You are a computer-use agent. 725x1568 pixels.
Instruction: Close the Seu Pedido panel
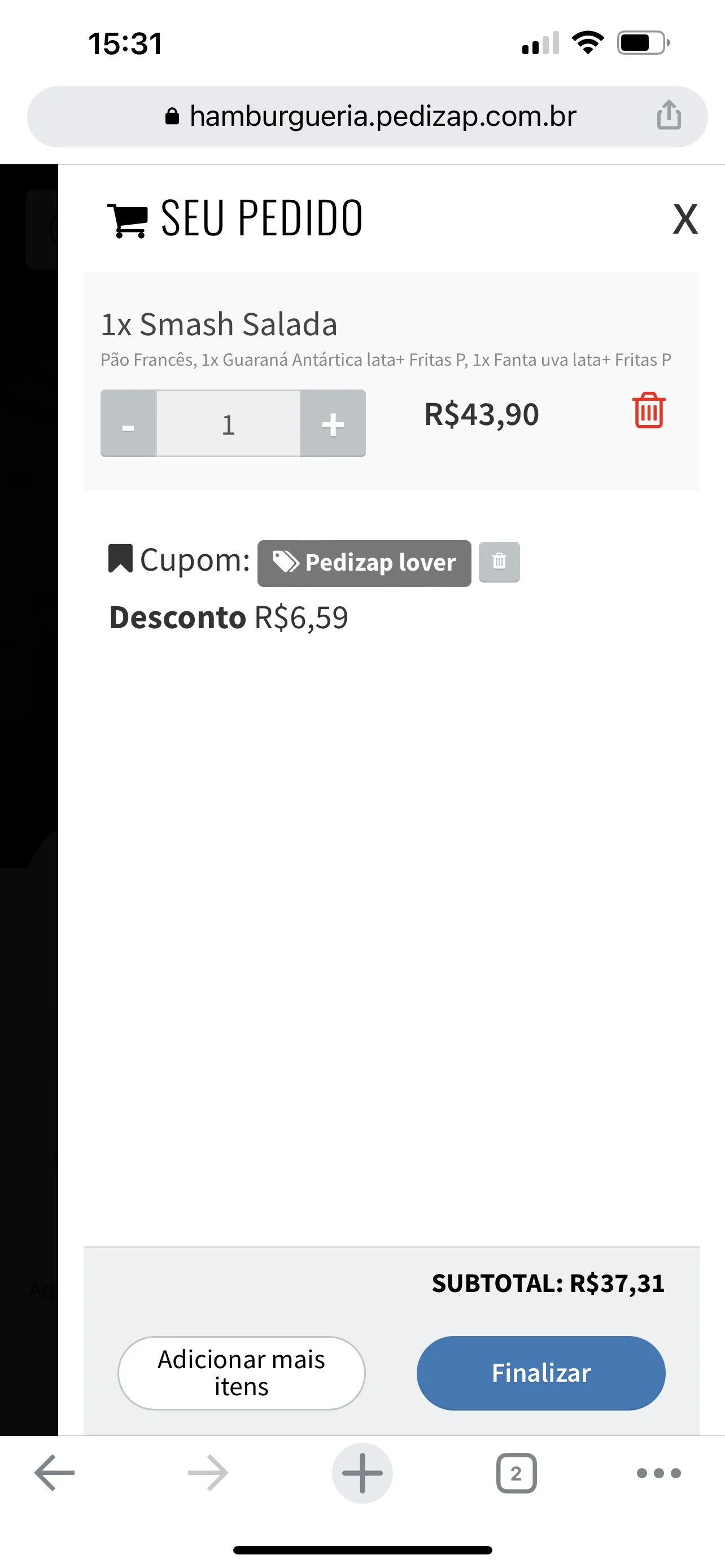point(685,218)
